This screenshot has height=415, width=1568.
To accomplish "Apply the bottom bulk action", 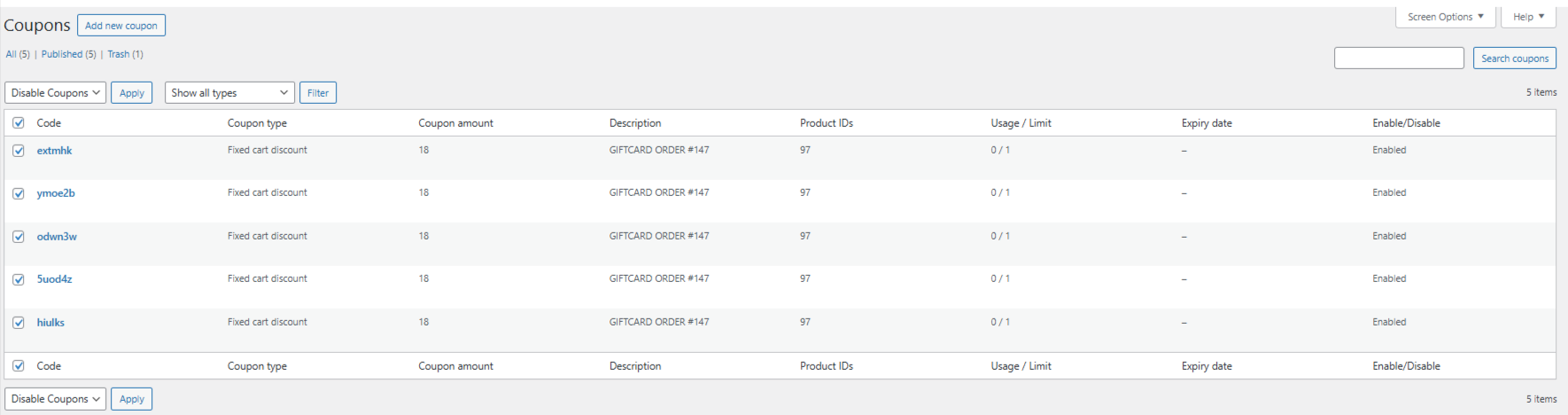I will 132,399.
